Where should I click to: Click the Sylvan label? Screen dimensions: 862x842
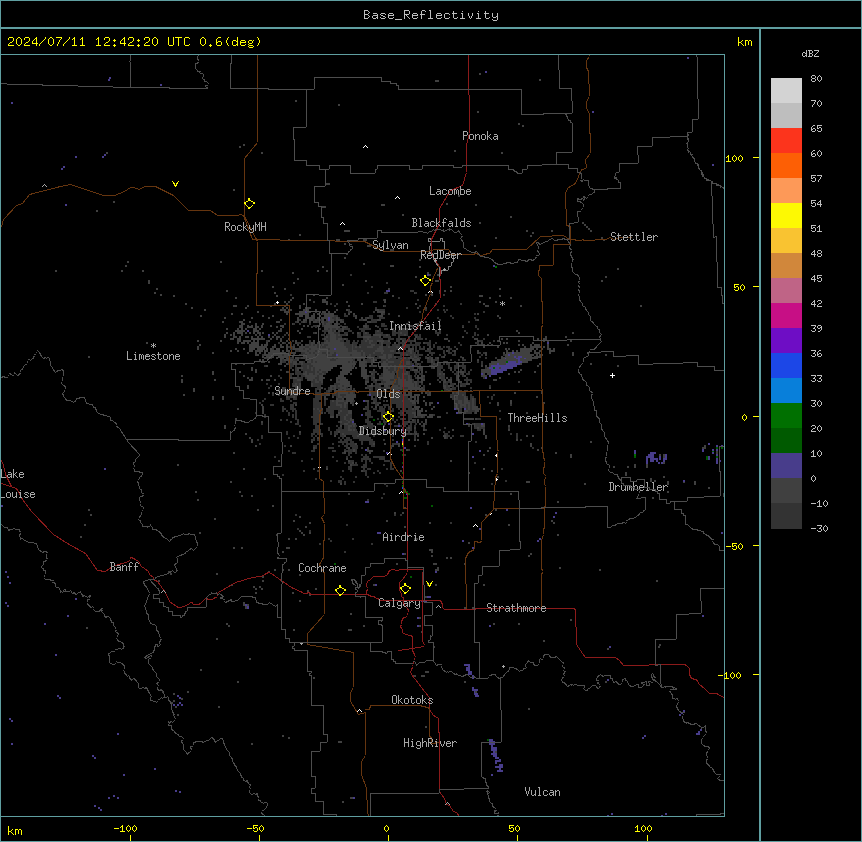coord(390,245)
